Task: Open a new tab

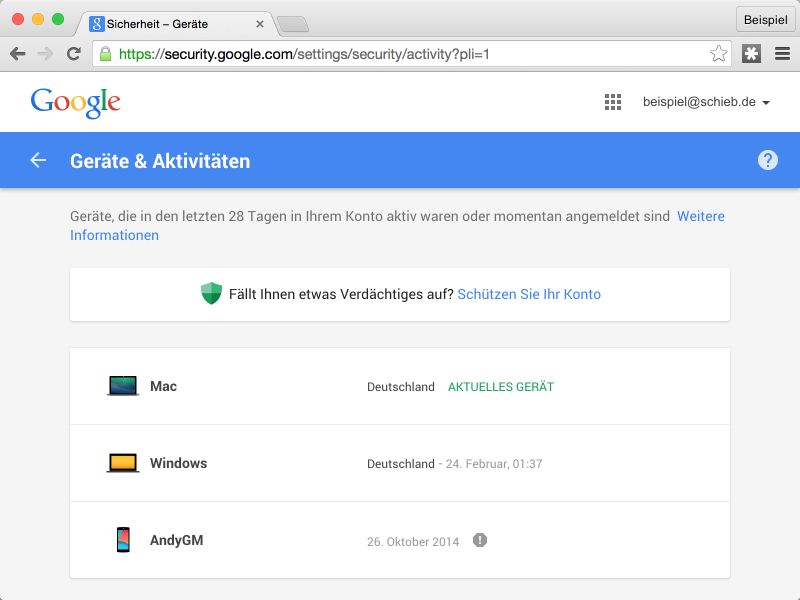Action: 293,24
